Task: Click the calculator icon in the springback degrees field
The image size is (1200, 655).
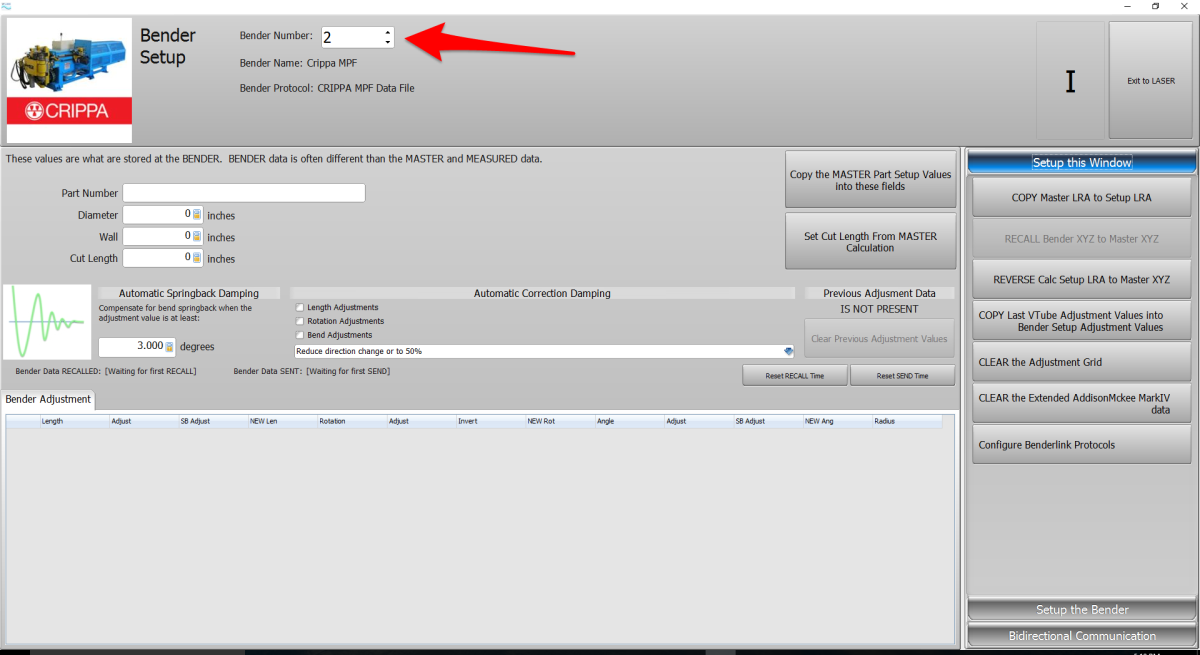Action: [169, 347]
